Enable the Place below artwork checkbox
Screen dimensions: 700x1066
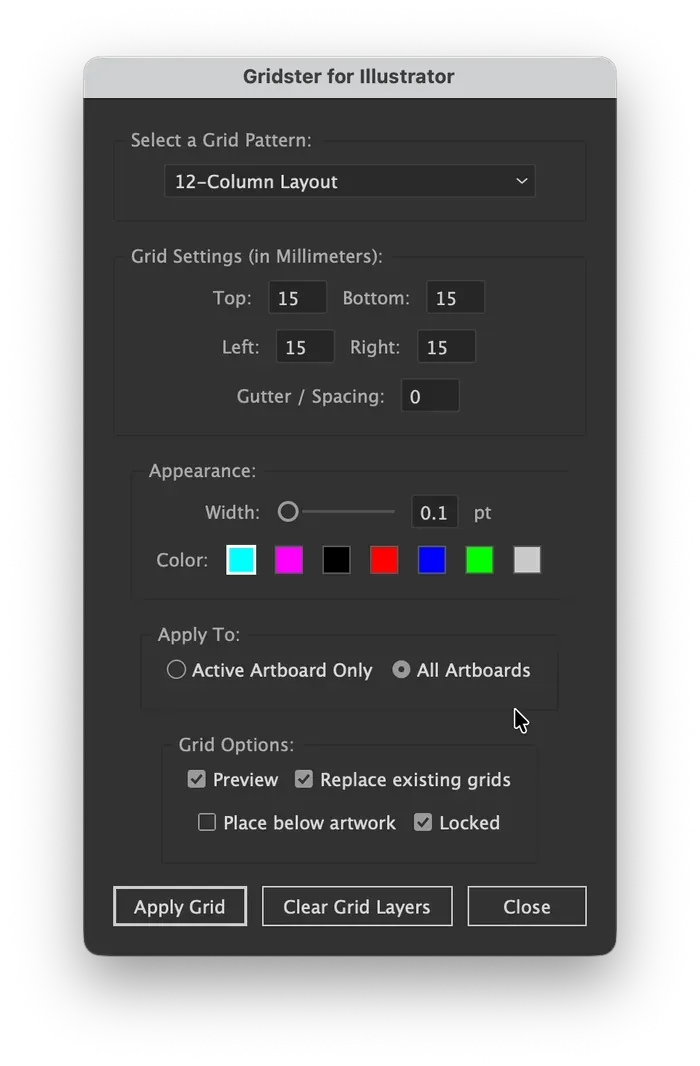[x=207, y=822]
